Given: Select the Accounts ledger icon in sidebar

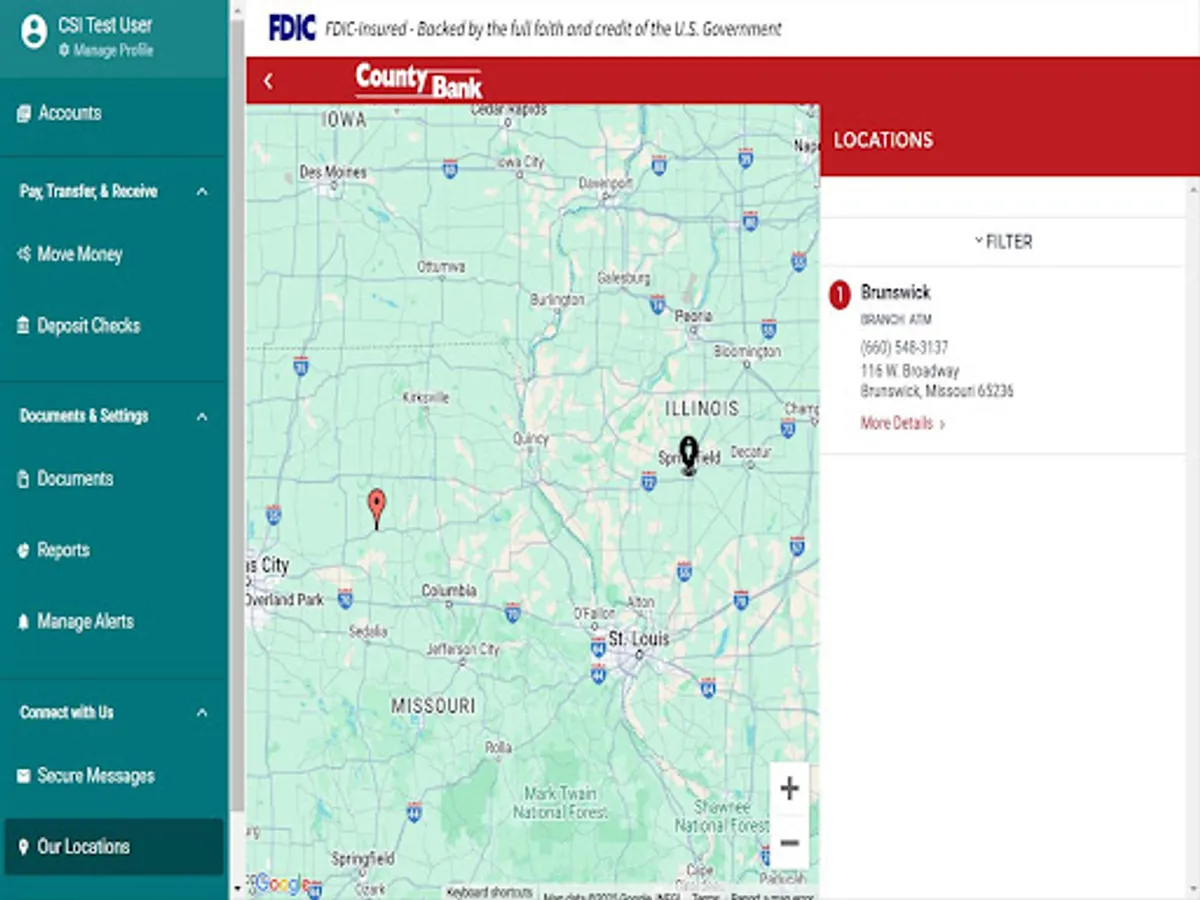Looking at the screenshot, I should [x=25, y=113].
